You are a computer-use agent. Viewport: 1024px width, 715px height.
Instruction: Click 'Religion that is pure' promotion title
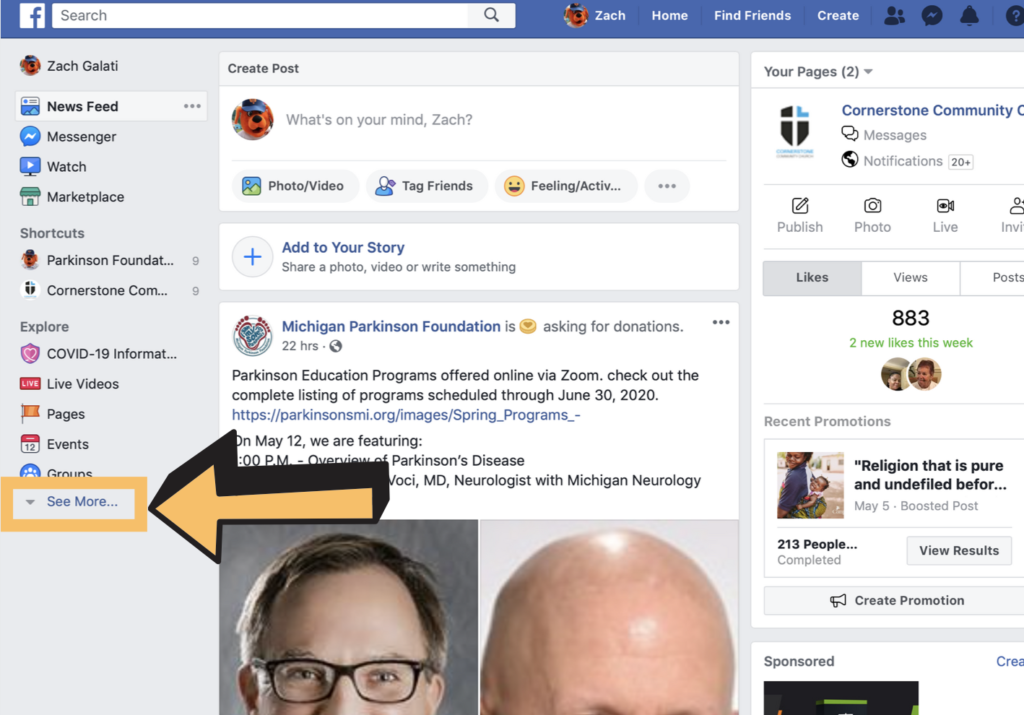930,475
